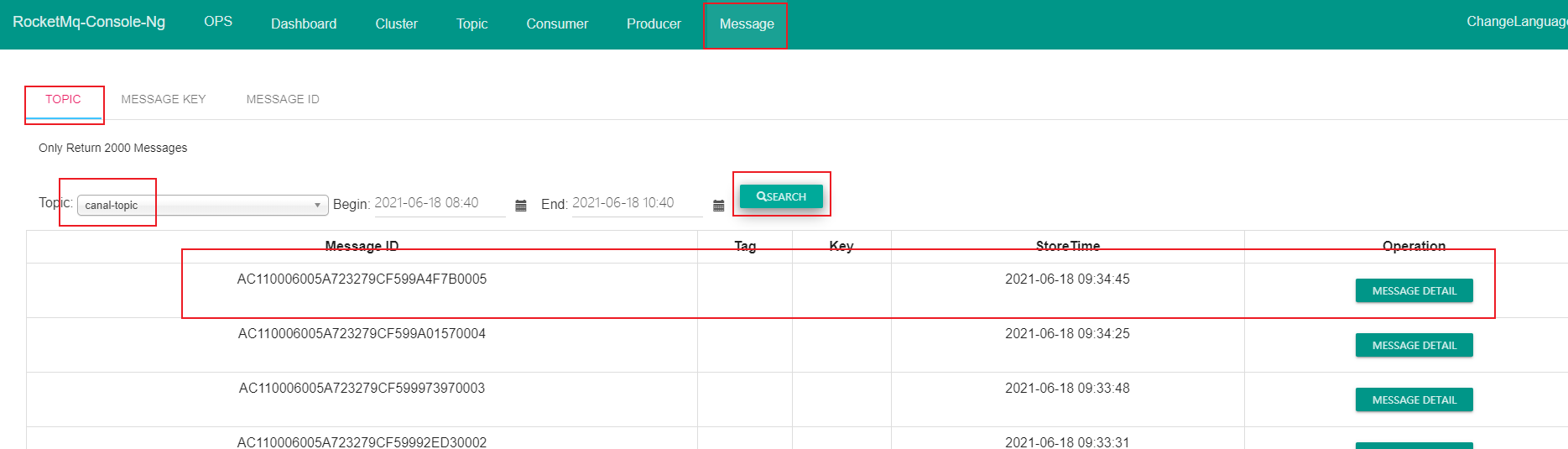Open the Producer page
This screenshot has width=1568, height=449.
click(654, 23)
